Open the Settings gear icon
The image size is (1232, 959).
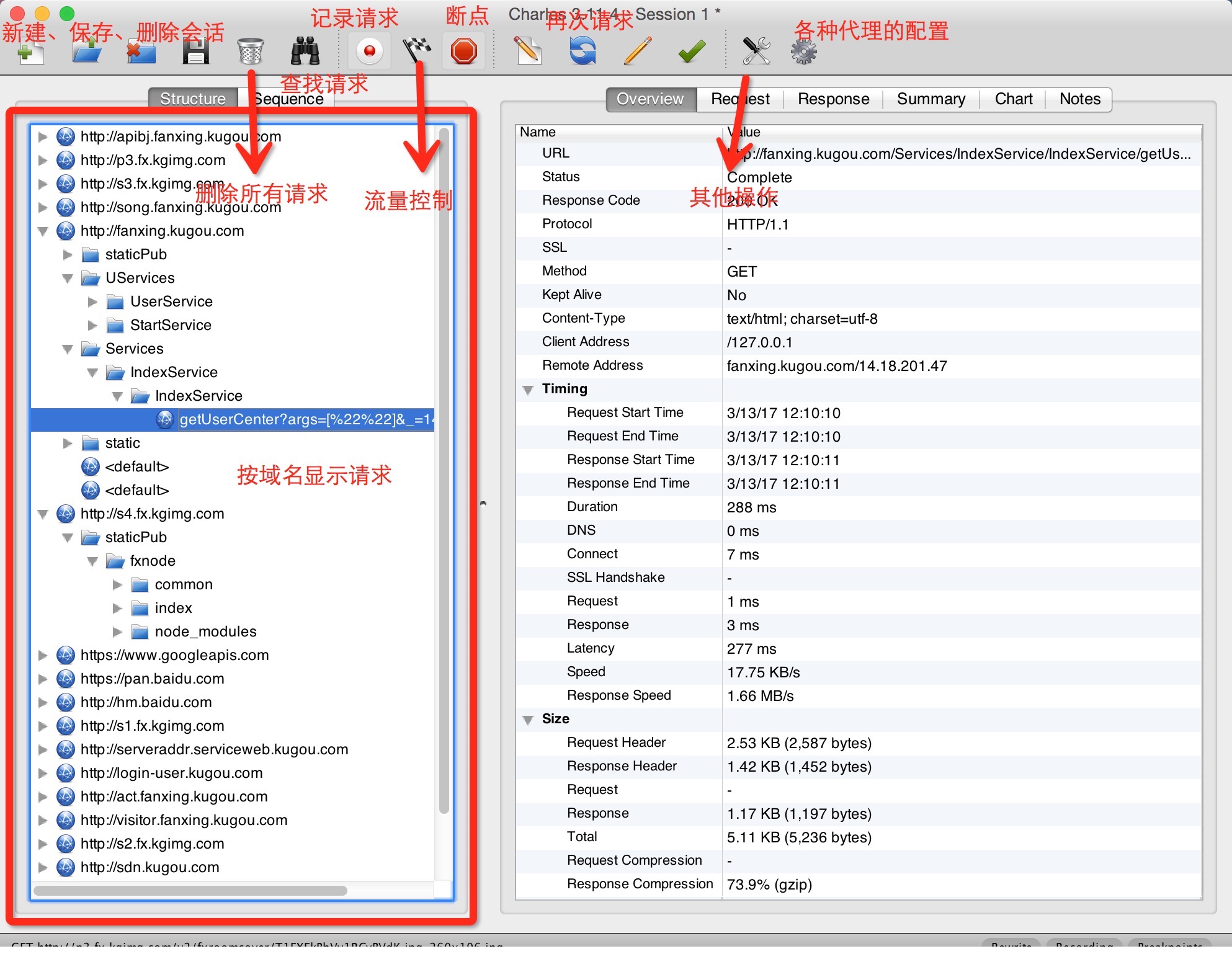pos(804,51)
